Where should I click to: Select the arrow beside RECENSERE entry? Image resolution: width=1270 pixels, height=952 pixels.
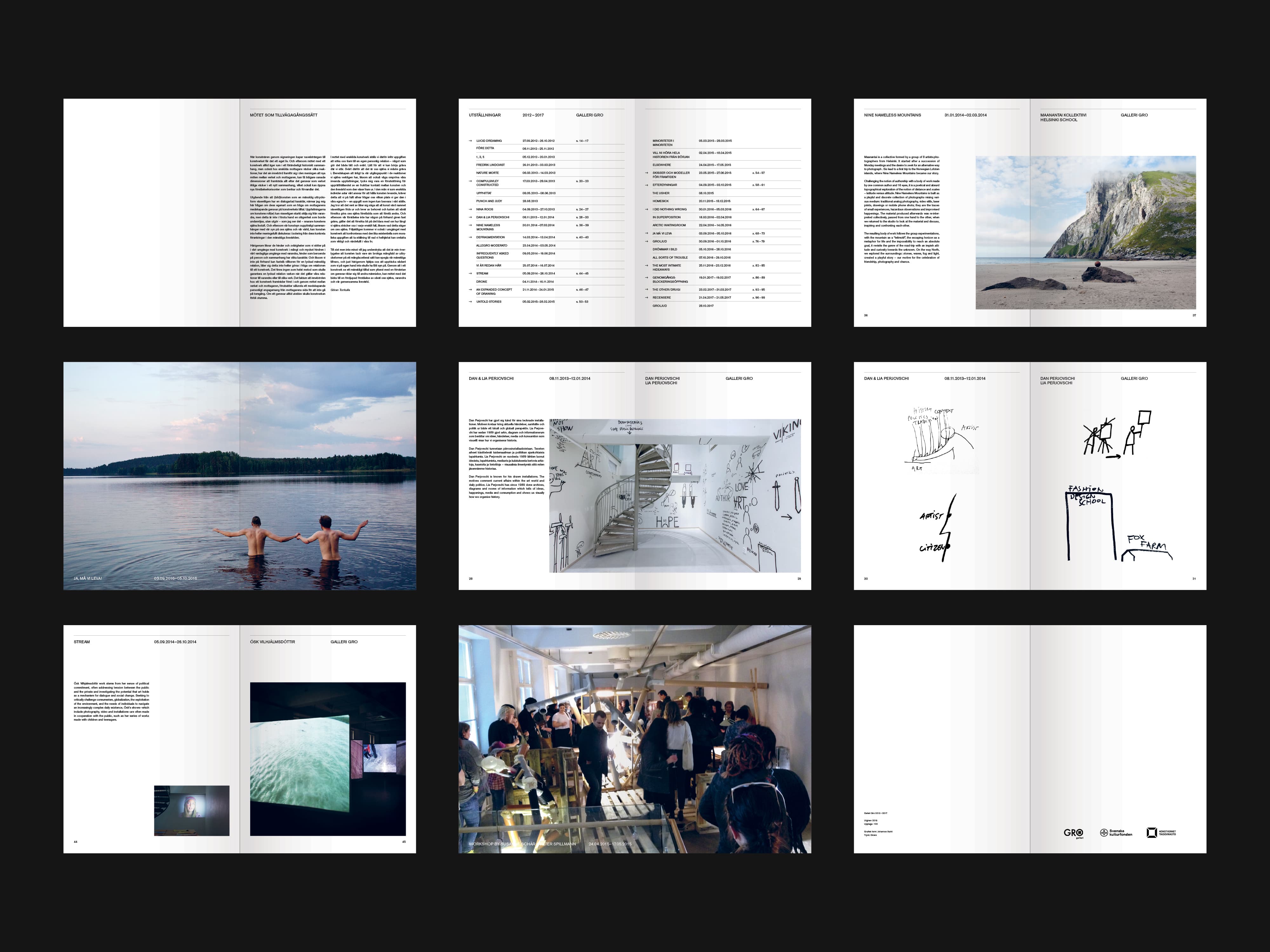coord(646,298)
